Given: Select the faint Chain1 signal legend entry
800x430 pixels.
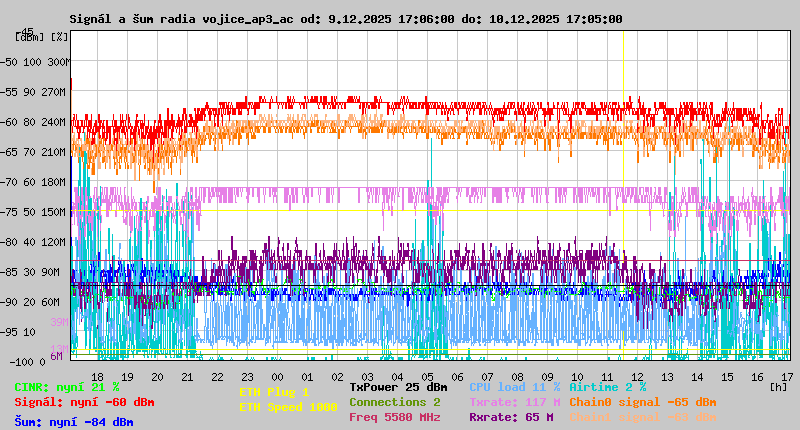Looking at the screenshot, I should pos(642,417).
